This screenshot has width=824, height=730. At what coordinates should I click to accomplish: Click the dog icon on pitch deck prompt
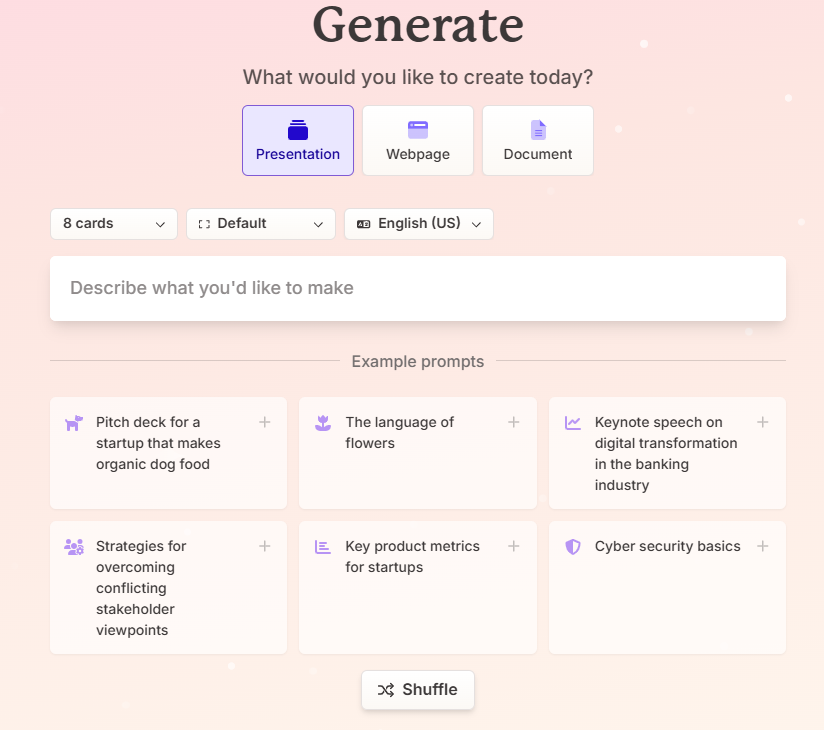pos(73,423)
